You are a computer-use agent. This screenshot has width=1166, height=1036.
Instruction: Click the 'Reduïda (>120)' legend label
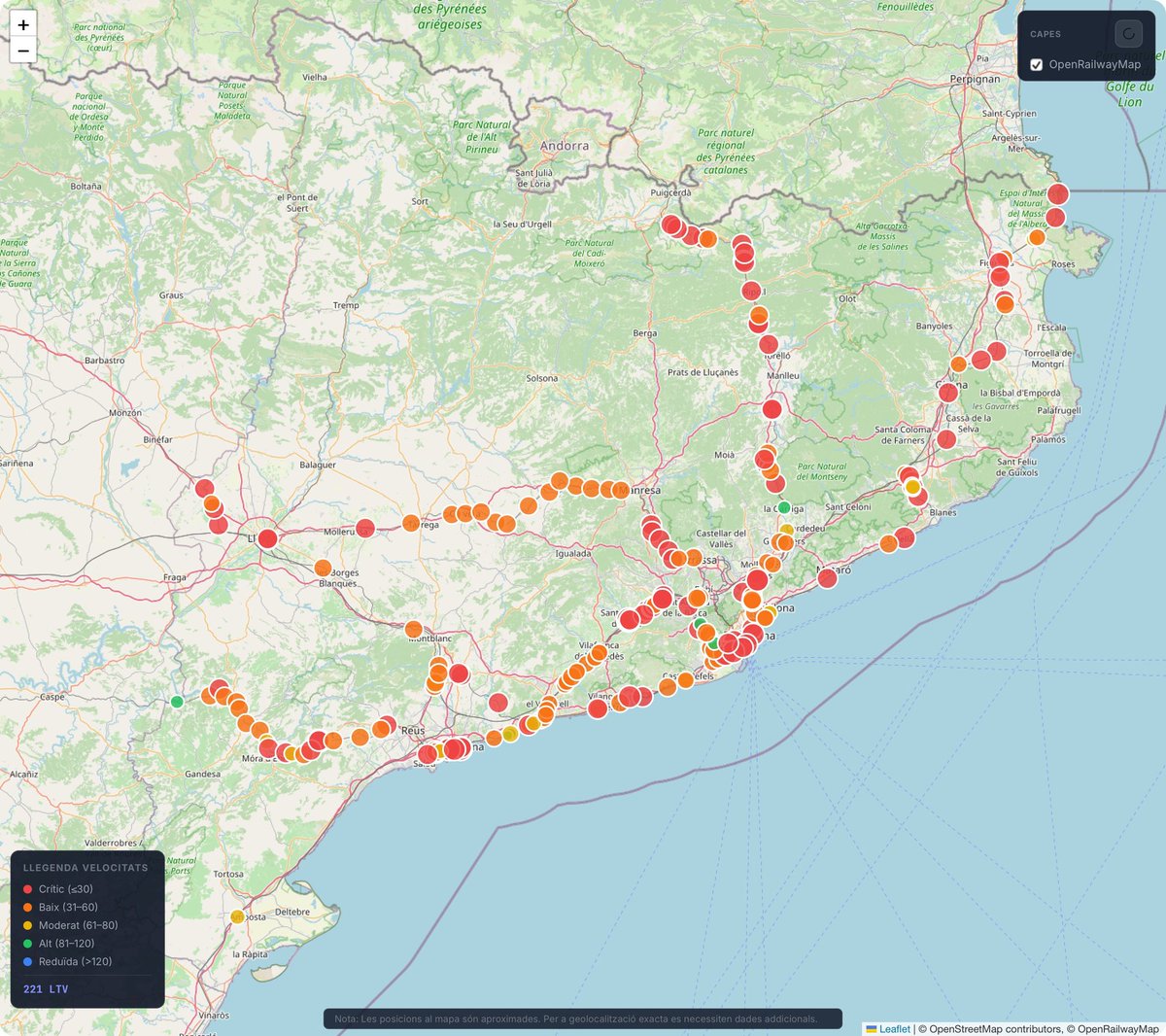(x=76, y=962)
